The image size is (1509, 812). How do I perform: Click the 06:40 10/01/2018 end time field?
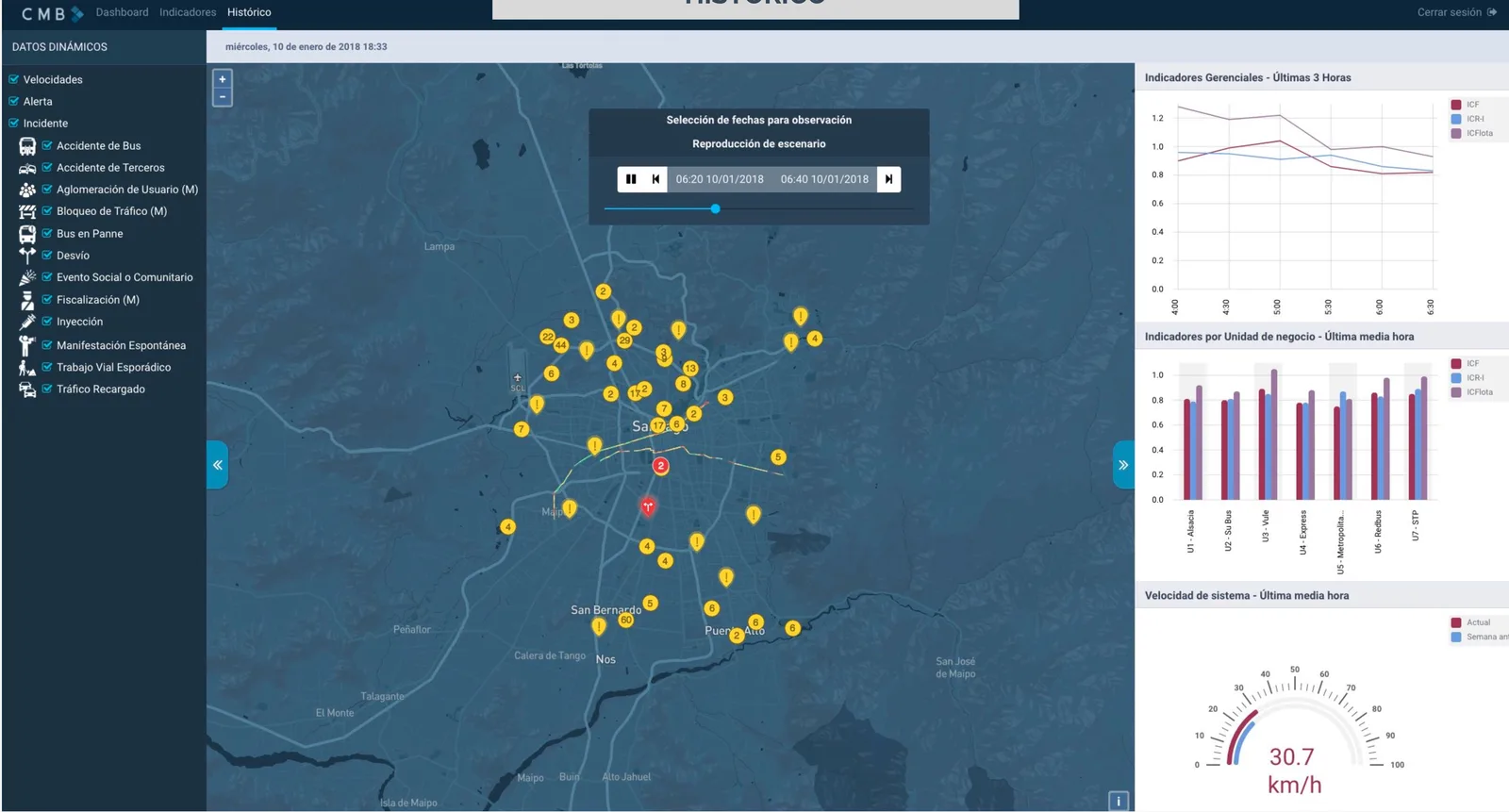pos(824,179)
